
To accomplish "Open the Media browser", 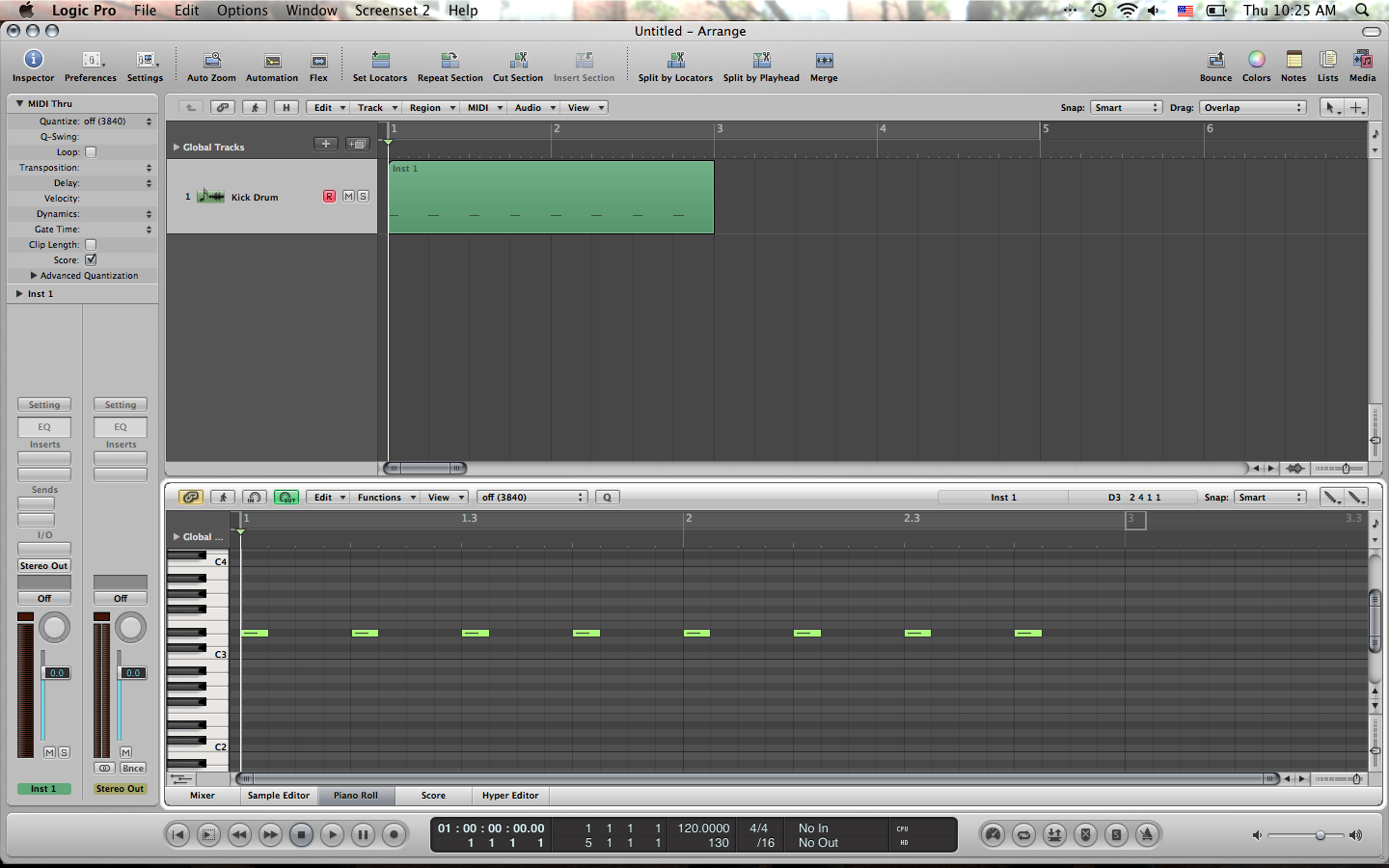I will tap(1362, 66).
